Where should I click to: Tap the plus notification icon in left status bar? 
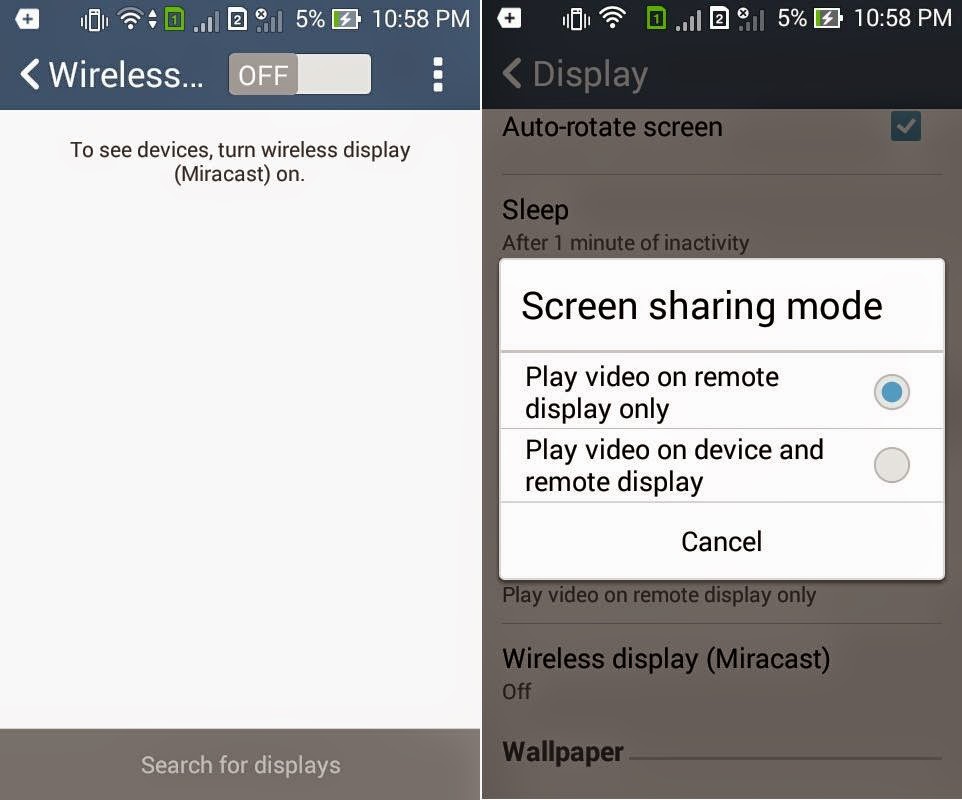pos(27,19)
